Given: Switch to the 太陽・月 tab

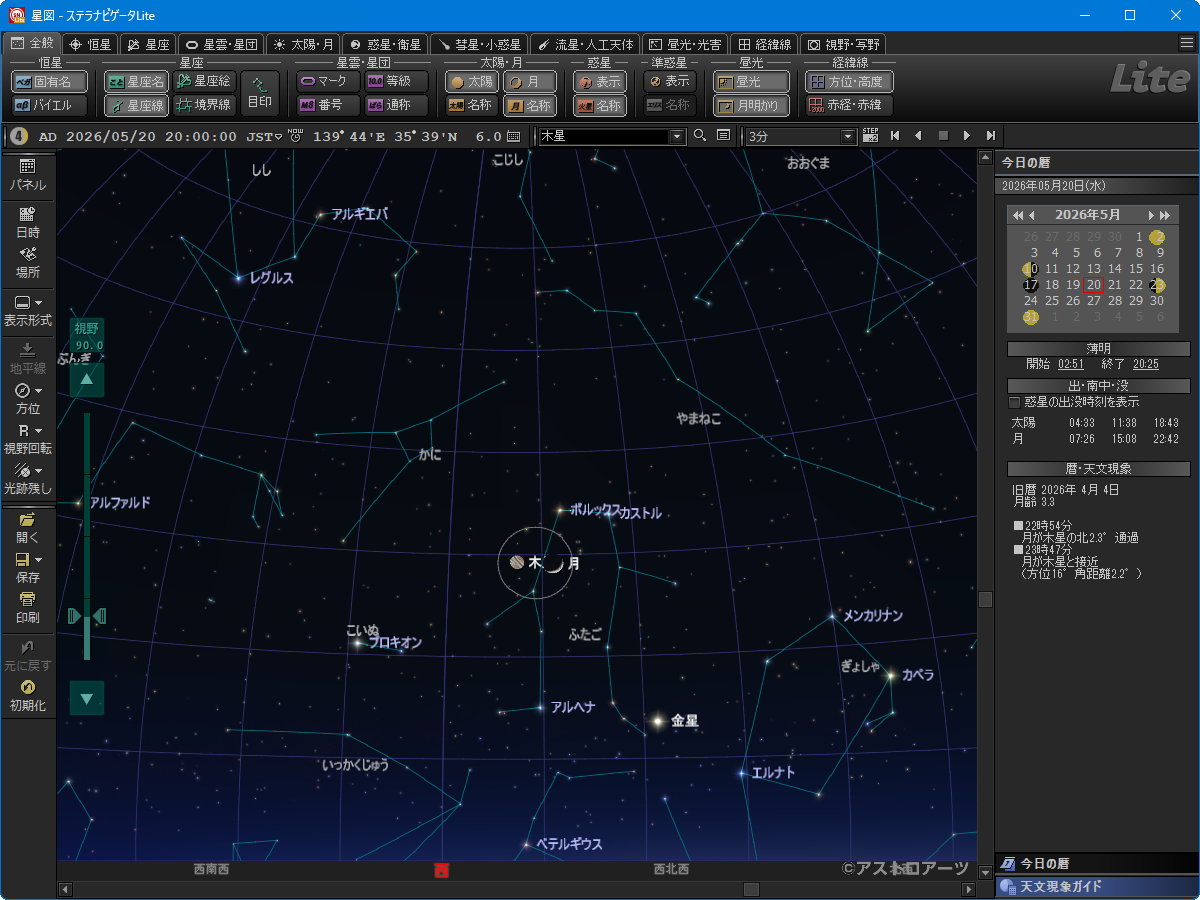Looking at the screenshot, I should [x=303, y=44].
